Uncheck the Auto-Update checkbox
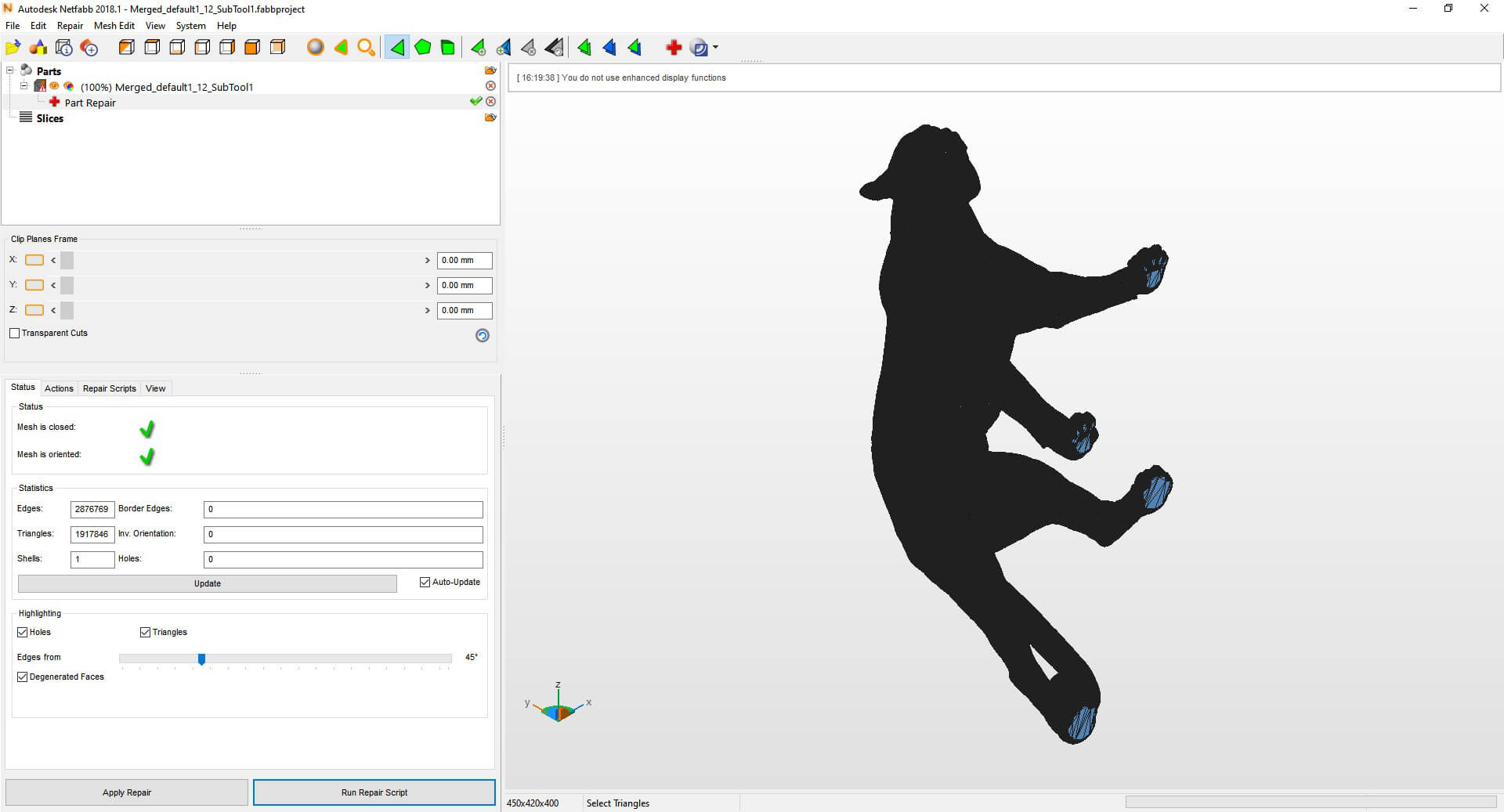This screenshot has height=812, width=1504. point(425,583)
